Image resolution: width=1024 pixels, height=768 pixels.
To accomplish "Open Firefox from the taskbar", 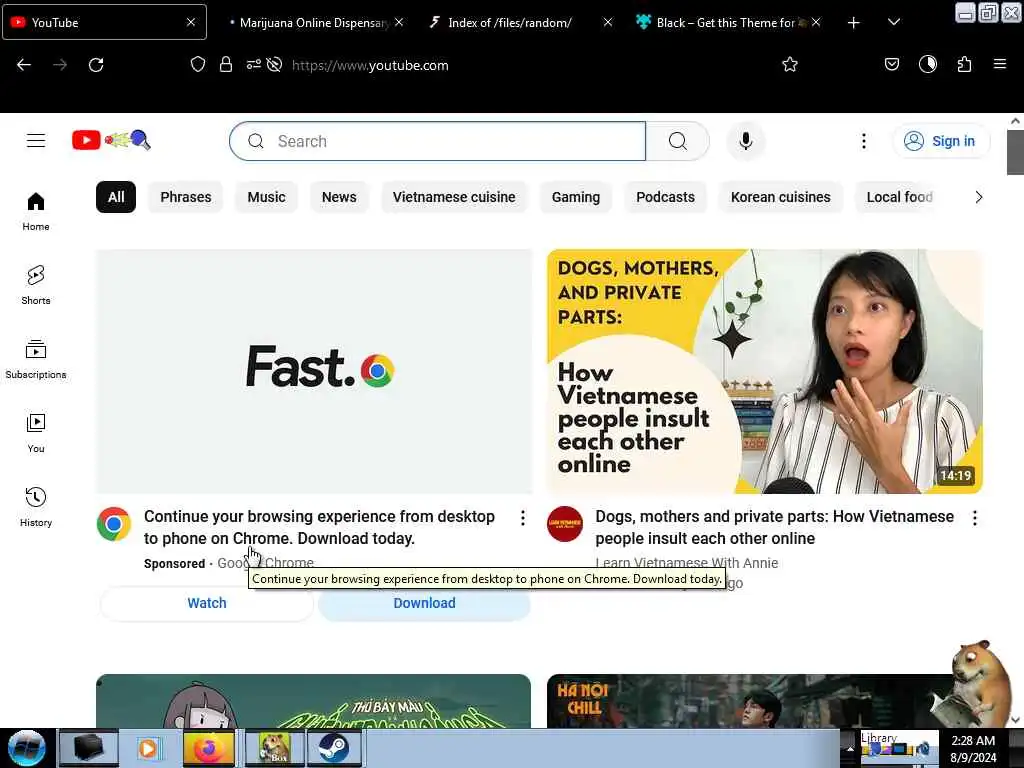I will (209, 748).
